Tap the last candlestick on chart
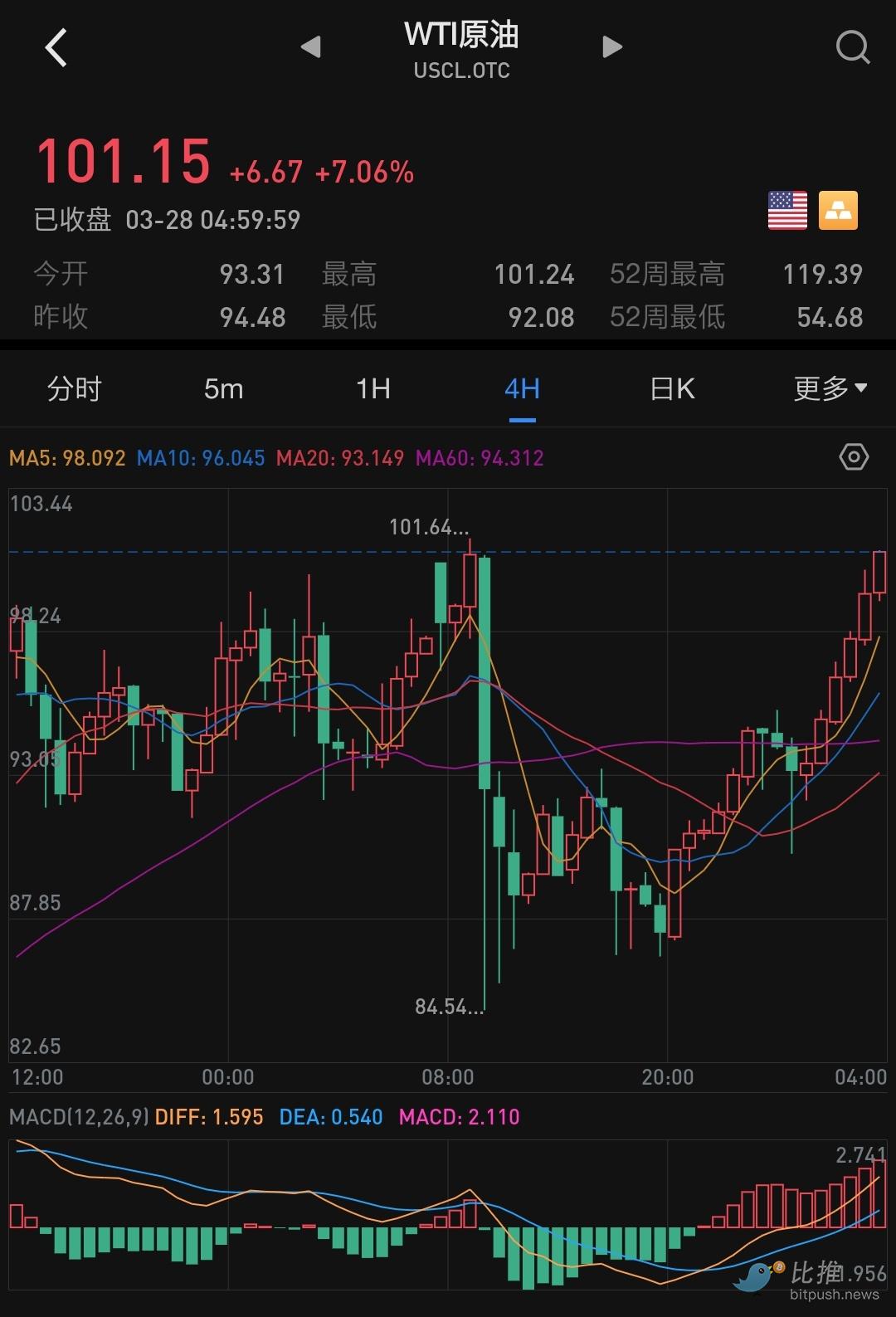The width and height of the screenshot is (896, 1317). click(x=879, y=573)
